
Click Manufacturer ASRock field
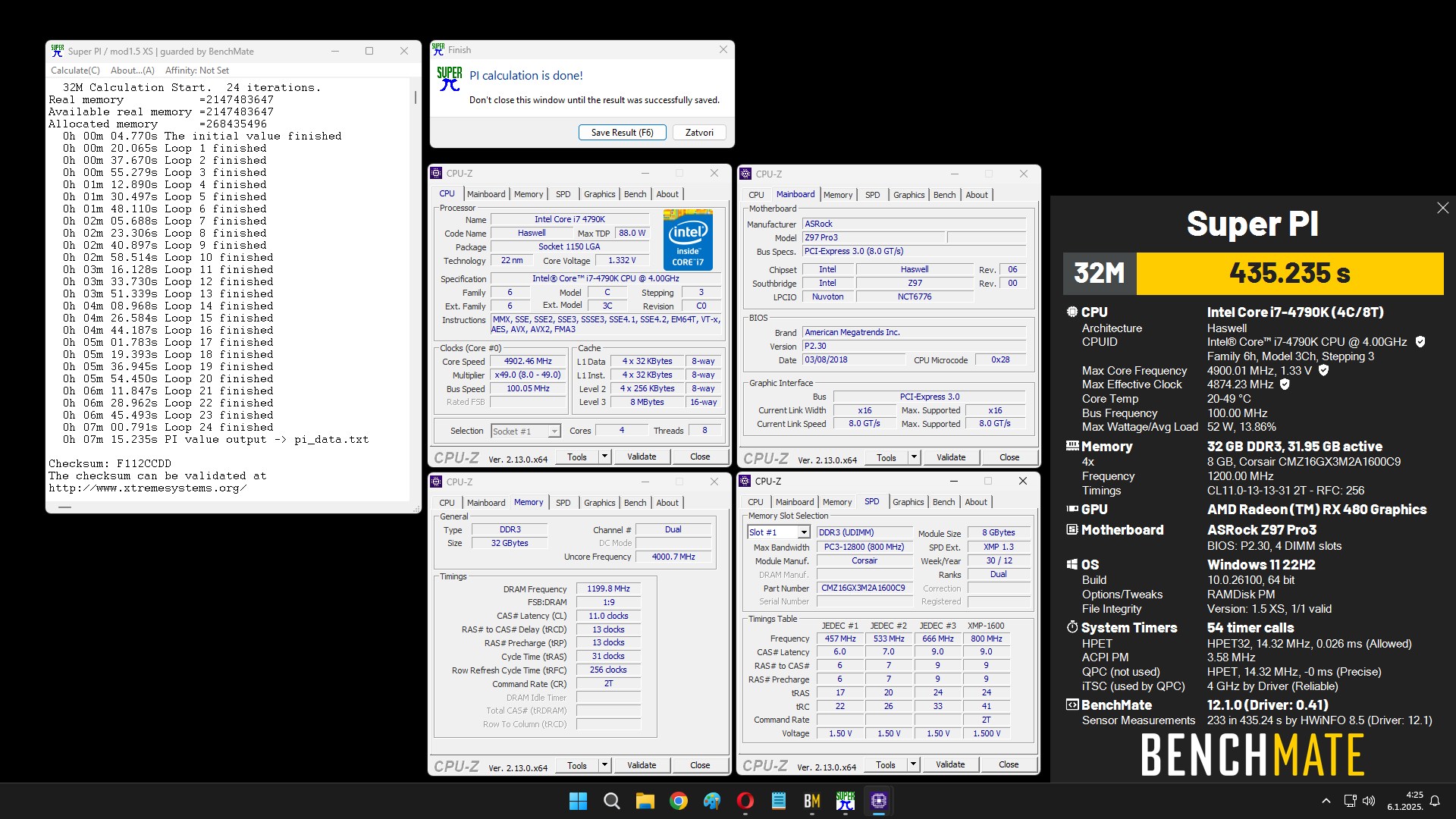(914, 224)
